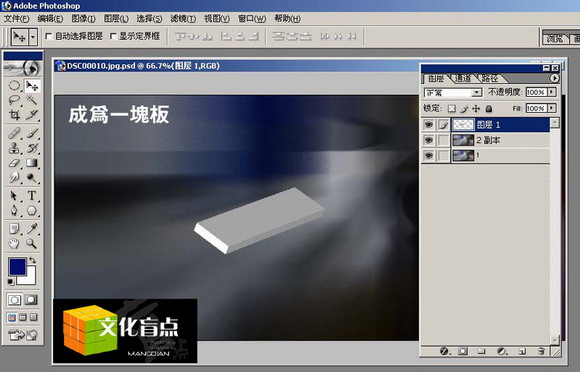
Task: Expand the 不透明度 opacity arrow
Action: 552,92
